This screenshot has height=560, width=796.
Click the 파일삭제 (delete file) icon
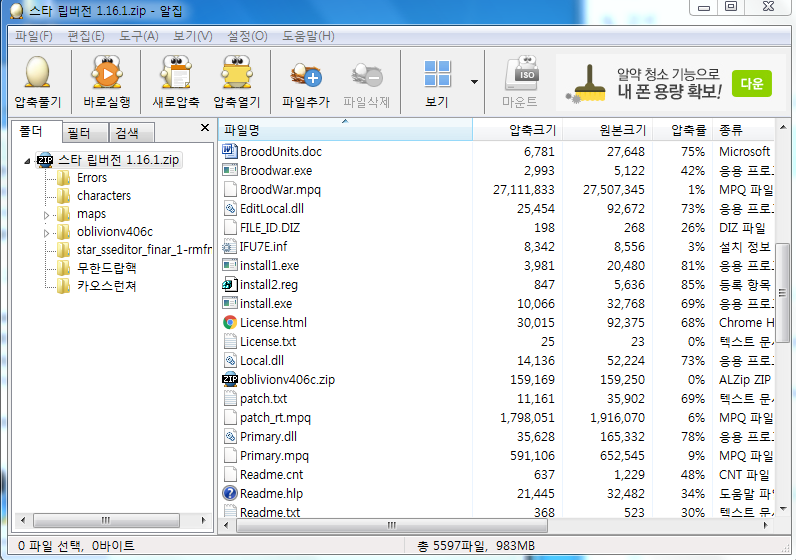point(367,75)
